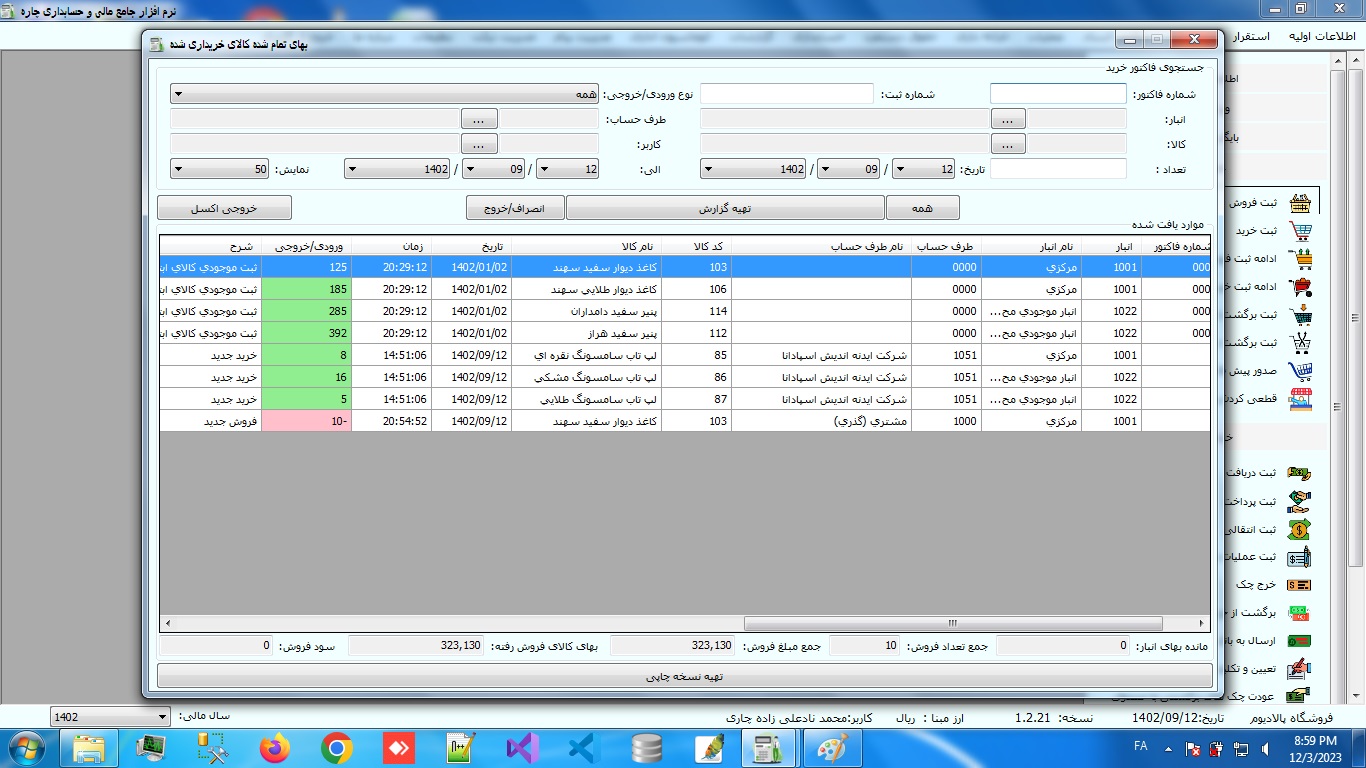
Task: Open ثبت دریافت cash receipt icon
Action: (1300, 473)
